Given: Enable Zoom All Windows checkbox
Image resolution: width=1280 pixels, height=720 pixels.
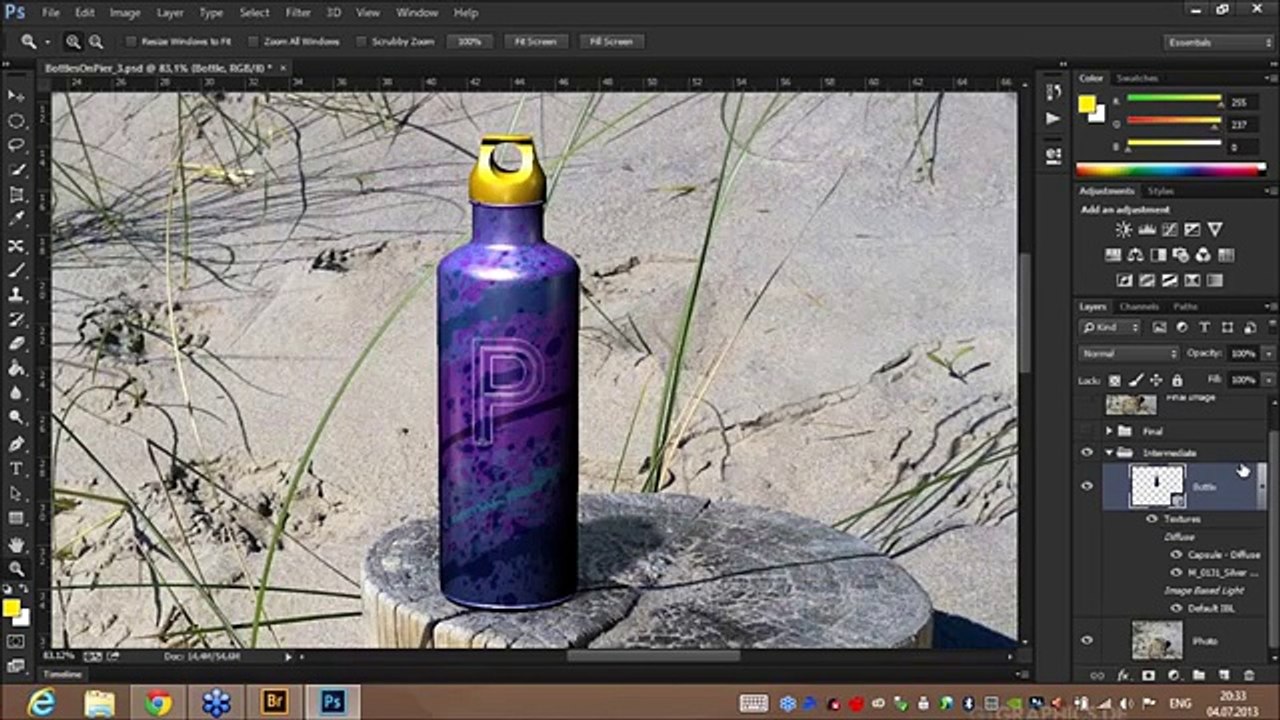Looking at the screenshot, I should coord(254,42).
